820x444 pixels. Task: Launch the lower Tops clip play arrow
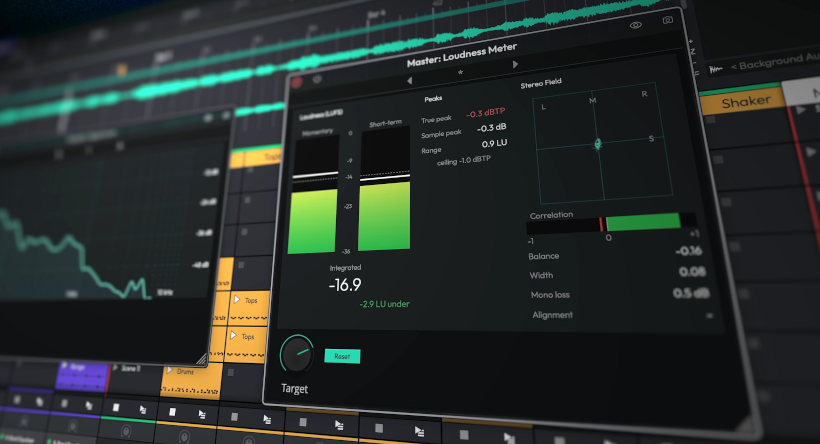[x=233, y=335]
